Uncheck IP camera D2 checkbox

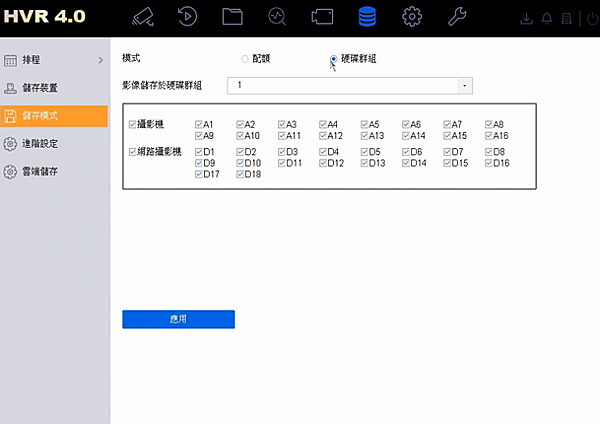click(240, 152)
